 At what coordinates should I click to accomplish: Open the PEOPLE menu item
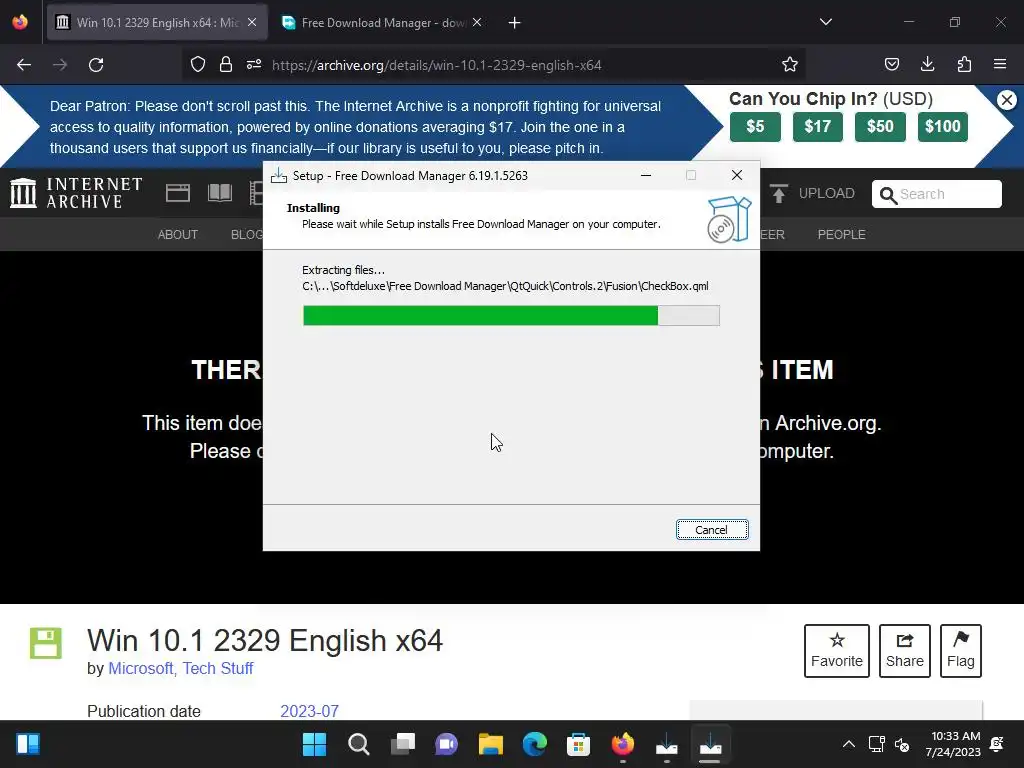[841, 235]
